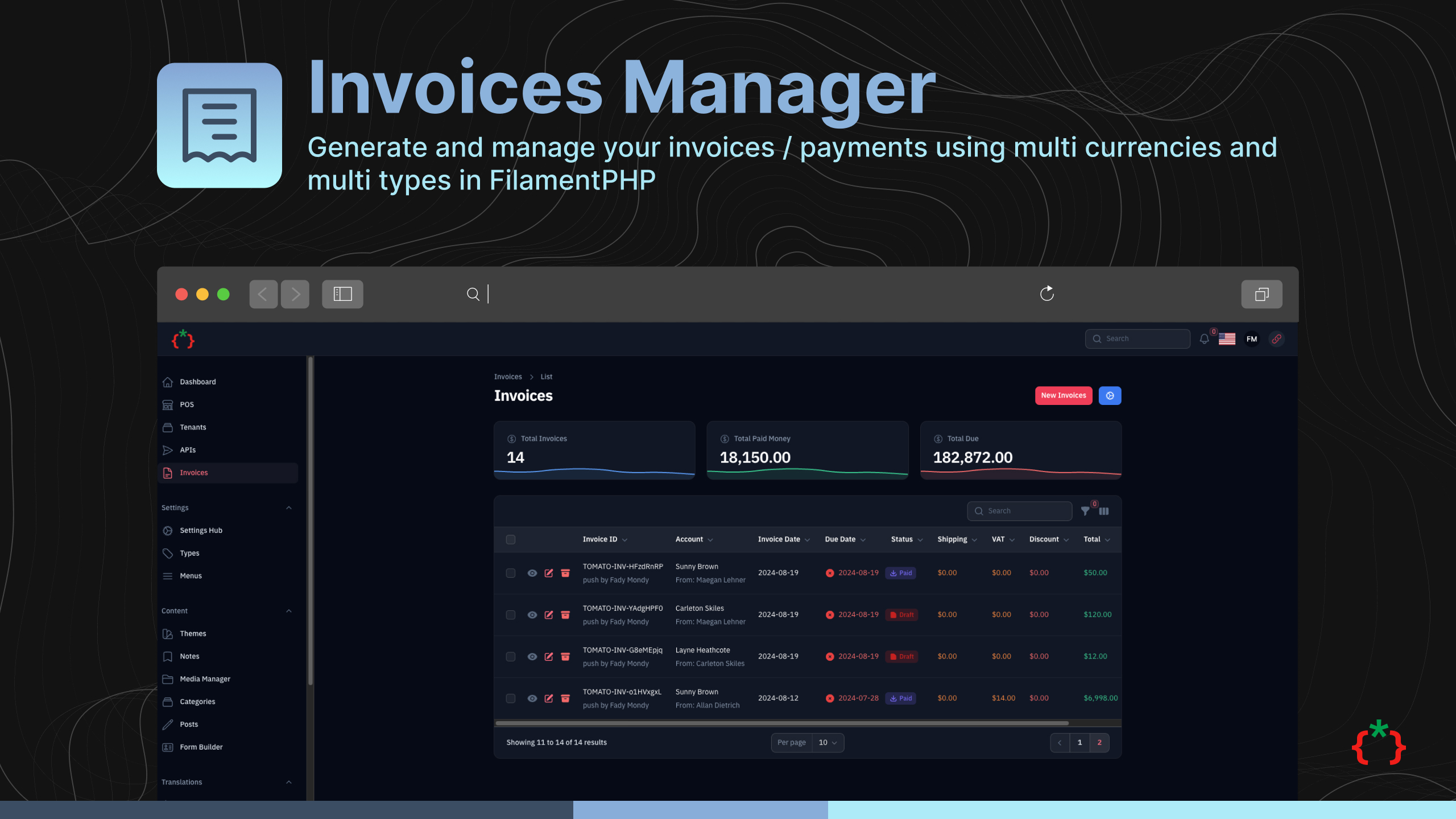Open Invoices breadcrumb link
1456x819 pixels.
[x=507, y=377]
